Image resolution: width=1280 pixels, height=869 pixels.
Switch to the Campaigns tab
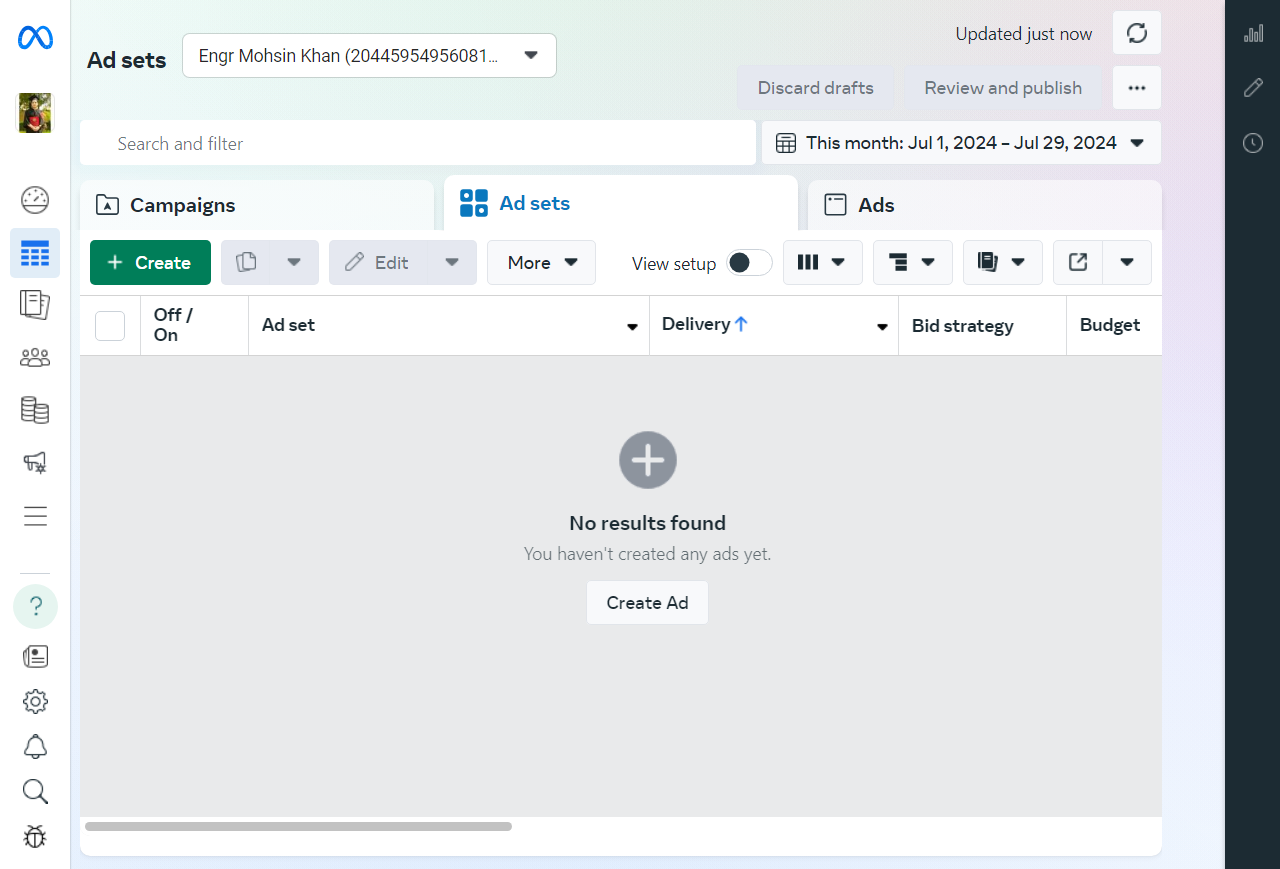pyautogui.click(x=257, y=205)
